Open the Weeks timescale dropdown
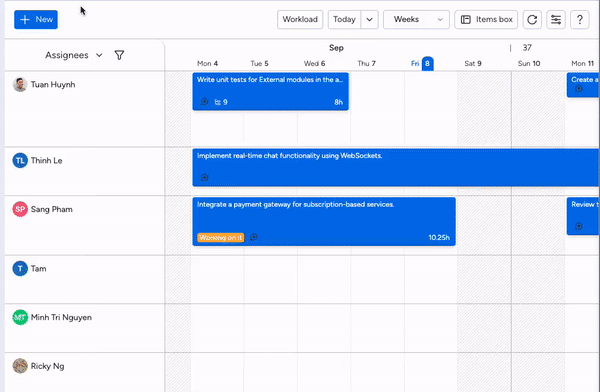The width and height of the screenshot is (600, 392). [416, 20]
